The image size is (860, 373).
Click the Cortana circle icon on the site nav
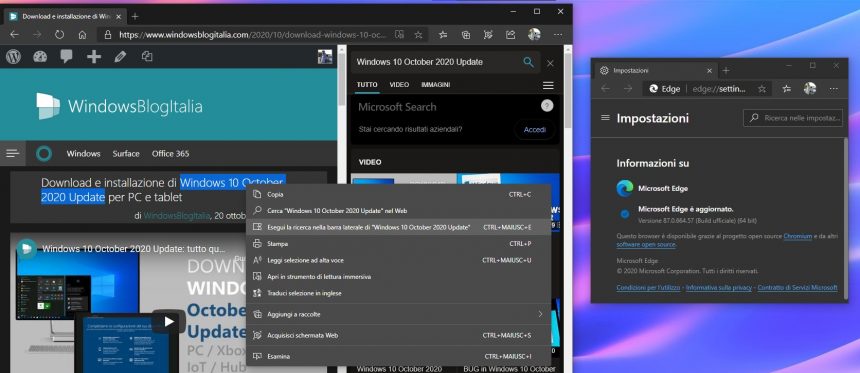pyautogui.click(x=44, y=154)
